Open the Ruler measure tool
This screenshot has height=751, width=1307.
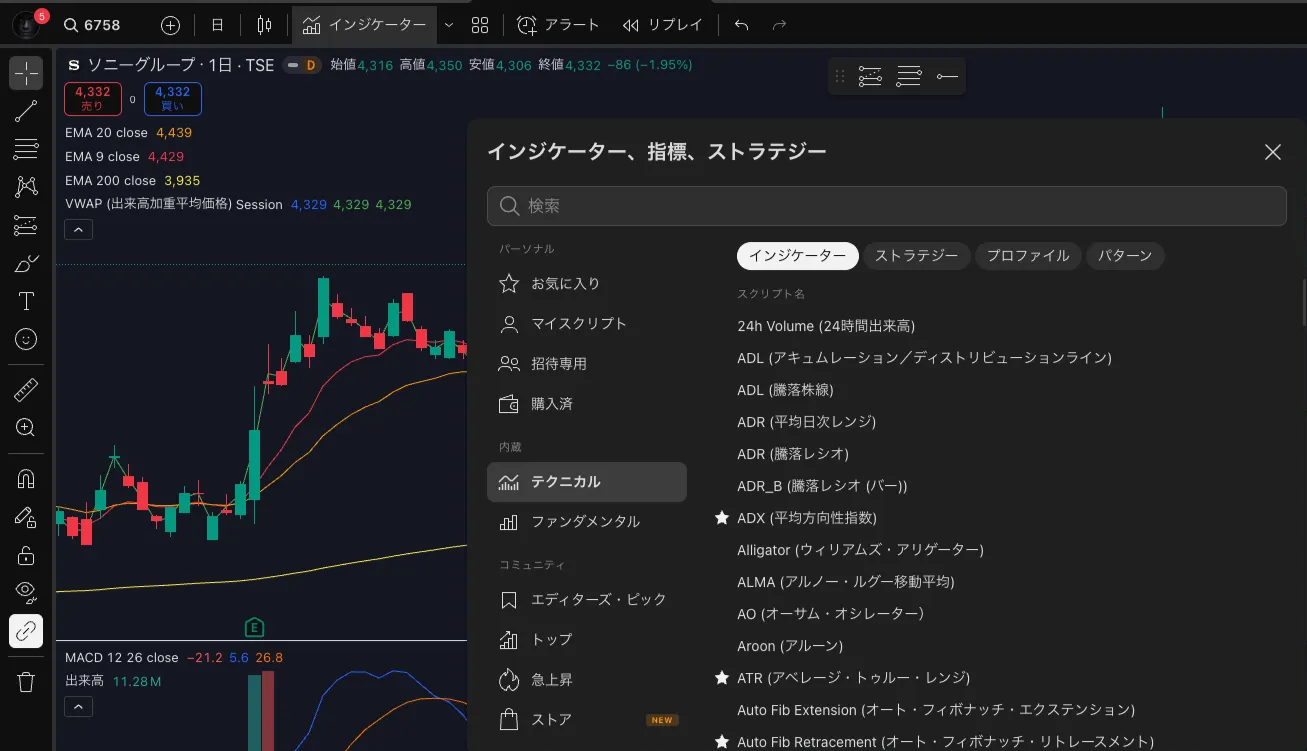tap(26, 390)
